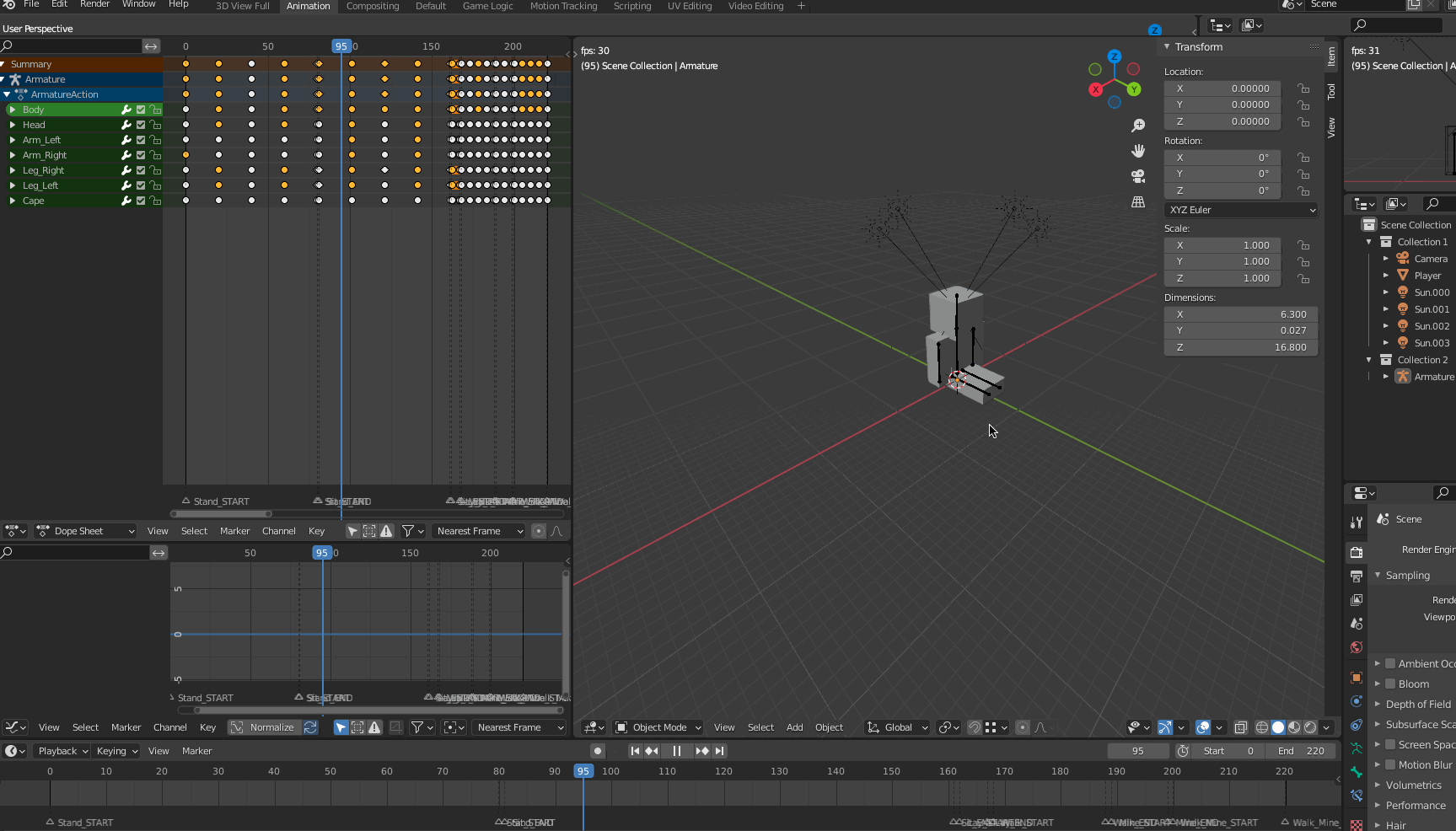Toggle X-ray icon in viewport header
Viewport: 1456px width, 831px height.
point(1241,727)
